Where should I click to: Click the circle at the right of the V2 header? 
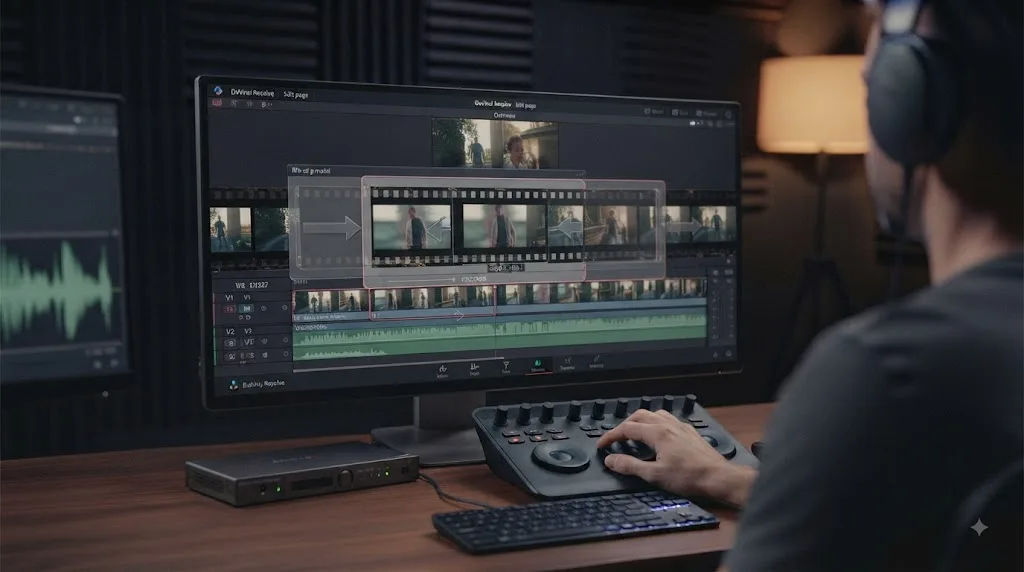pos(285,340)
